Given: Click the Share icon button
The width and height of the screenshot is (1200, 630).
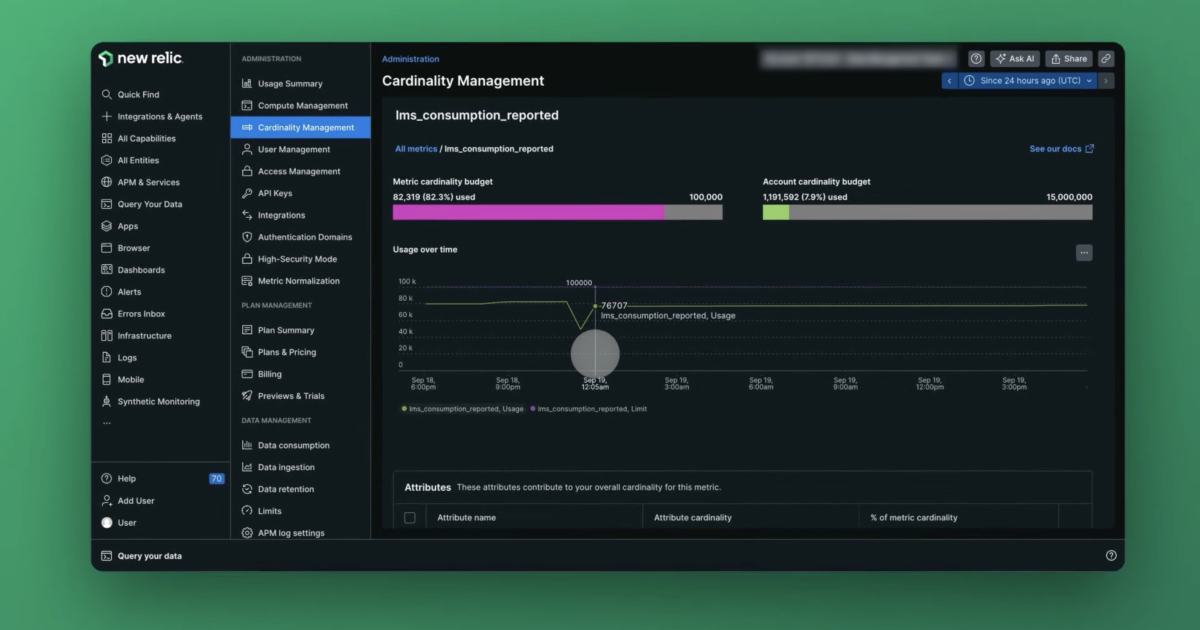Looking at the screenshot, I should pyautogui.click(x=1070, y=58).
